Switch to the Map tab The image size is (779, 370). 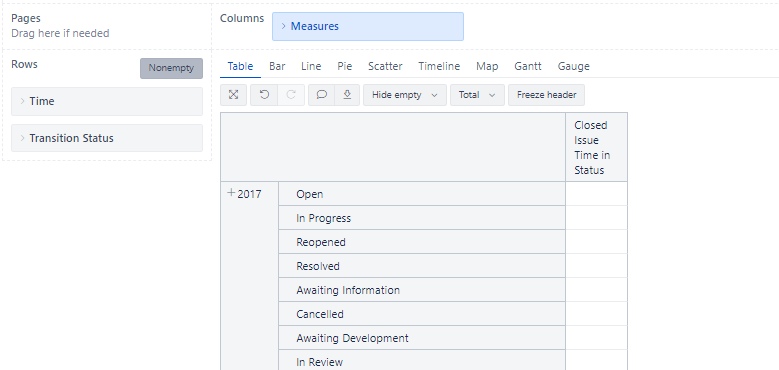(x=487, y=67)
